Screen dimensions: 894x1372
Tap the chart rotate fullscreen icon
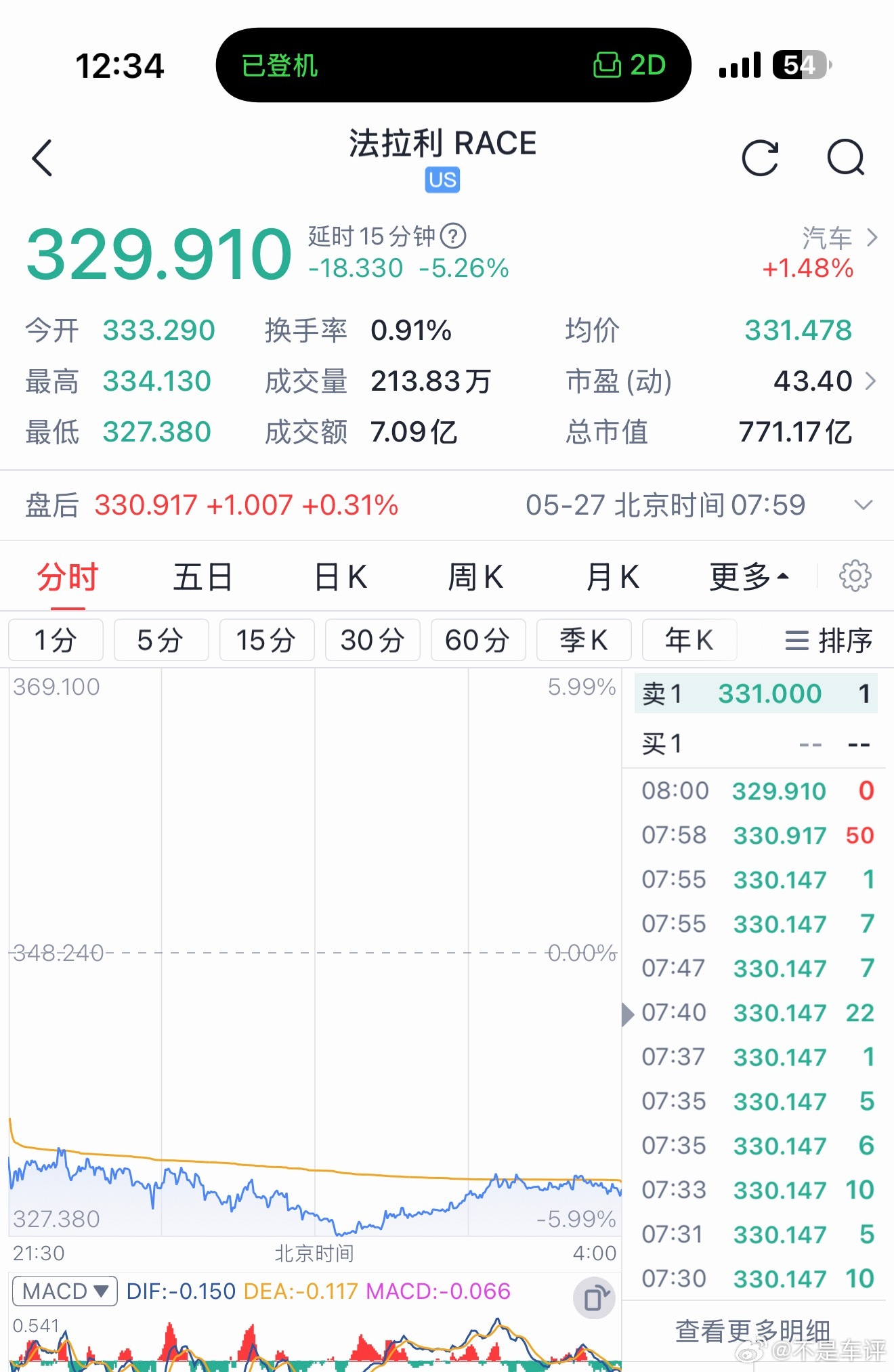tap(594, 1298)
